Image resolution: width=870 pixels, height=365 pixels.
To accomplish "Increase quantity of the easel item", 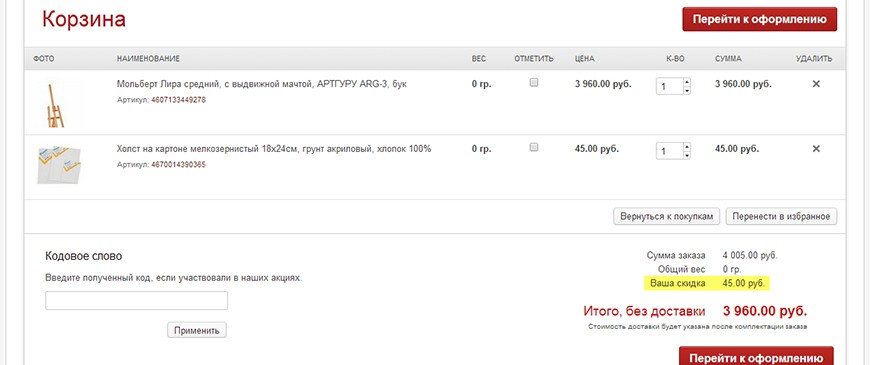I will coord(687,82).
